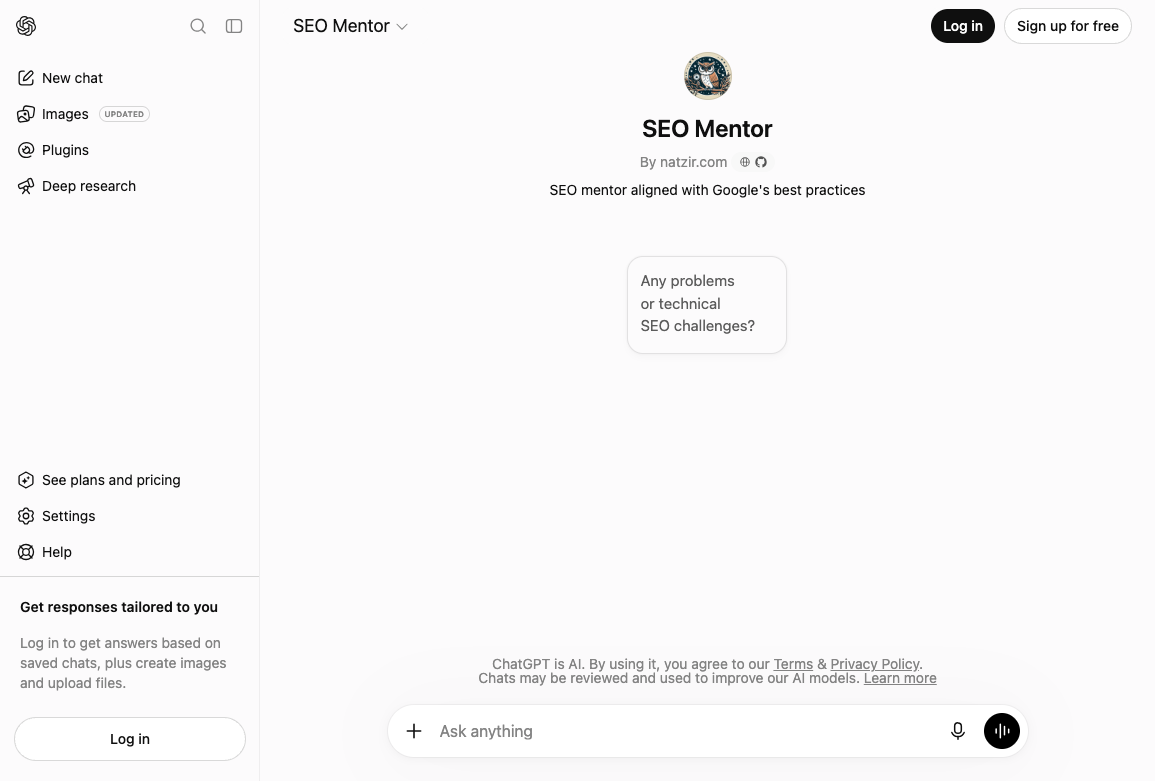
Task: Click the New chat pencil icon
Action: coord(26,77)
